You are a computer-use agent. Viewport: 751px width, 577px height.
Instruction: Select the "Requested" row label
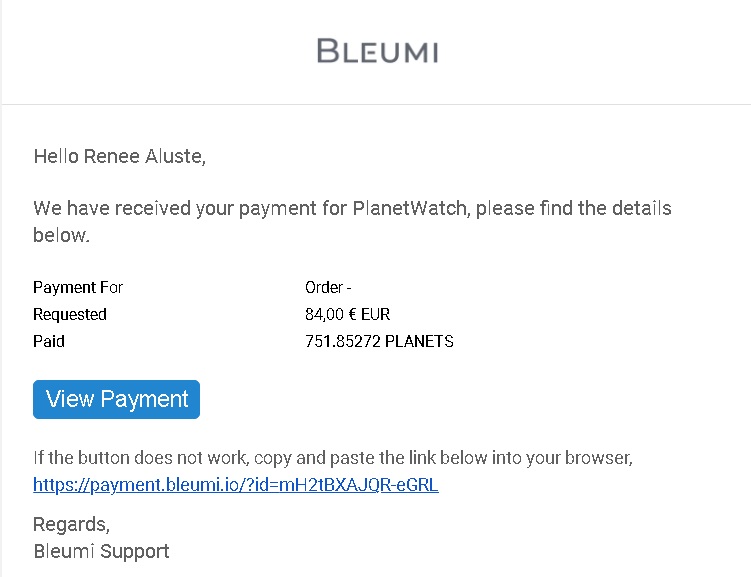tap(70, 314)
